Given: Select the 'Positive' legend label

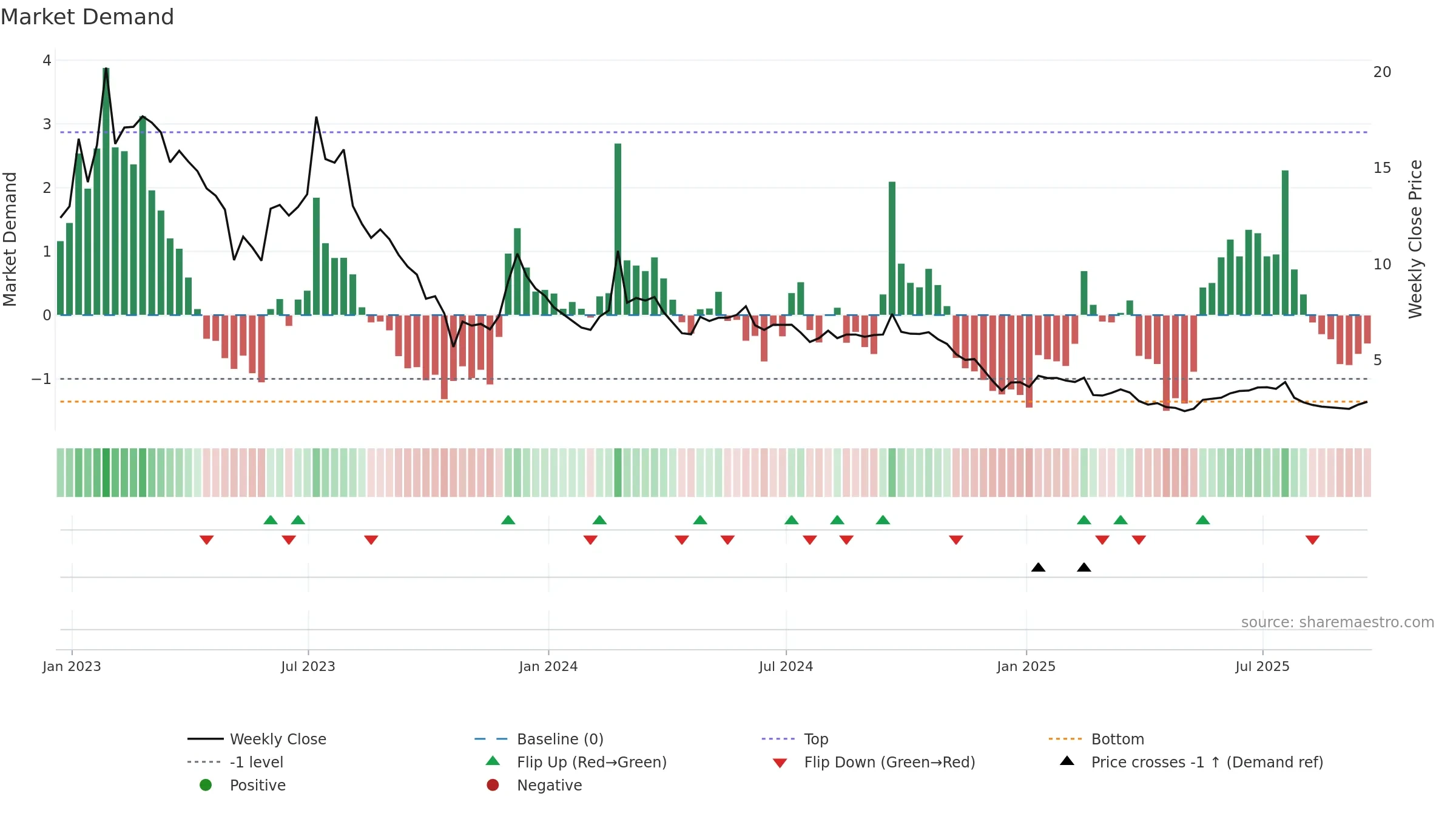Looking at the screenshot, I should (258, 785).
